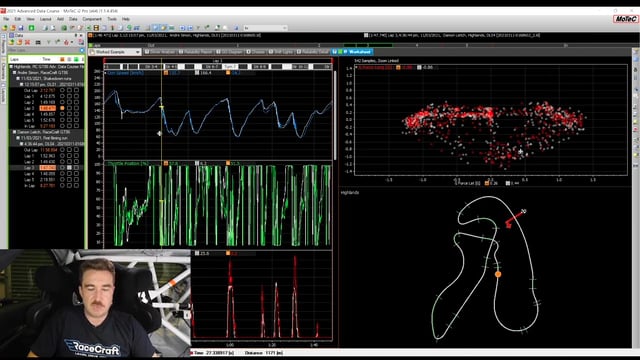Select main-lap radio for Damon Leitch Lap 1
640x360 pixels.
[x=62, y=156]
